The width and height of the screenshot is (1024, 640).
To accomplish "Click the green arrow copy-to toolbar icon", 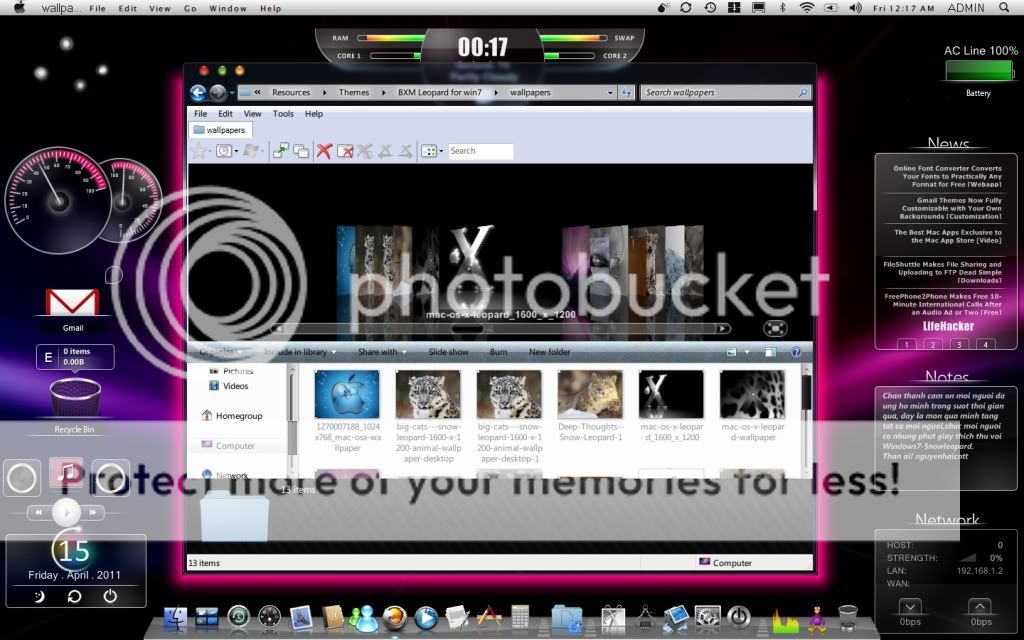I will tap(280, 151).
